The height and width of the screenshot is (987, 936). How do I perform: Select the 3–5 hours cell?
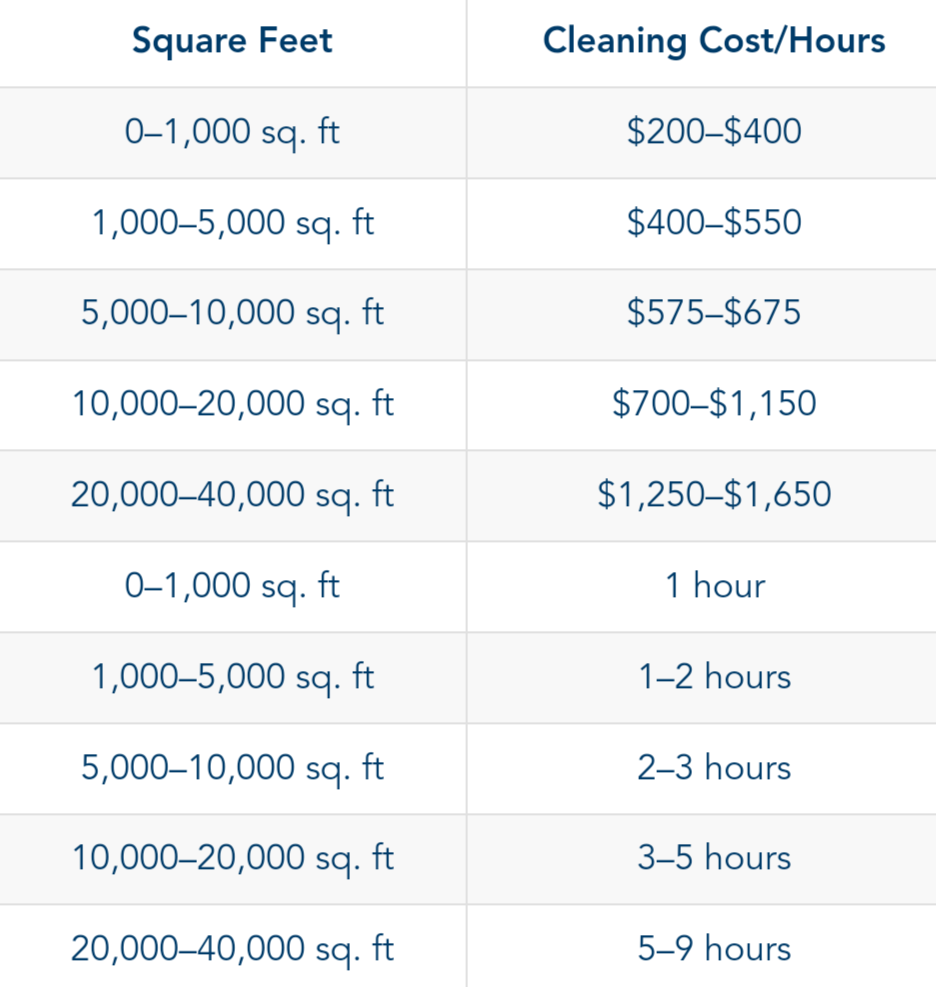click(x=714, y=858)
